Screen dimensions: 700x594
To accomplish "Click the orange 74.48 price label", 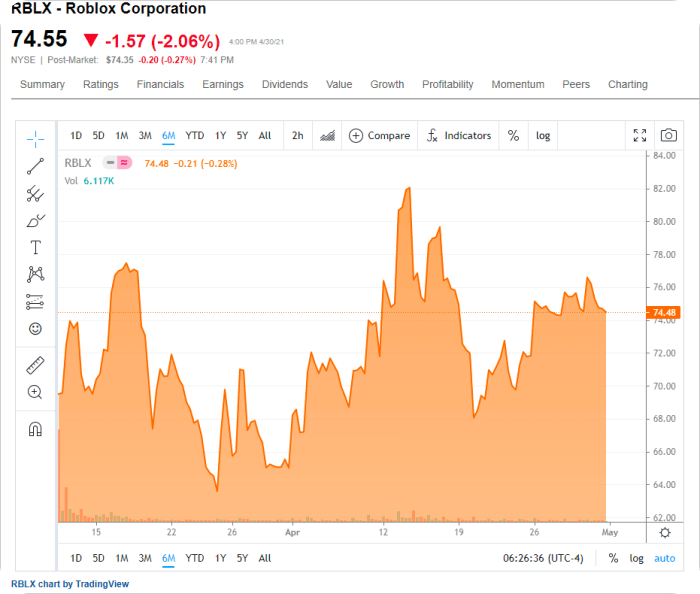I will (x=664, y=312).
